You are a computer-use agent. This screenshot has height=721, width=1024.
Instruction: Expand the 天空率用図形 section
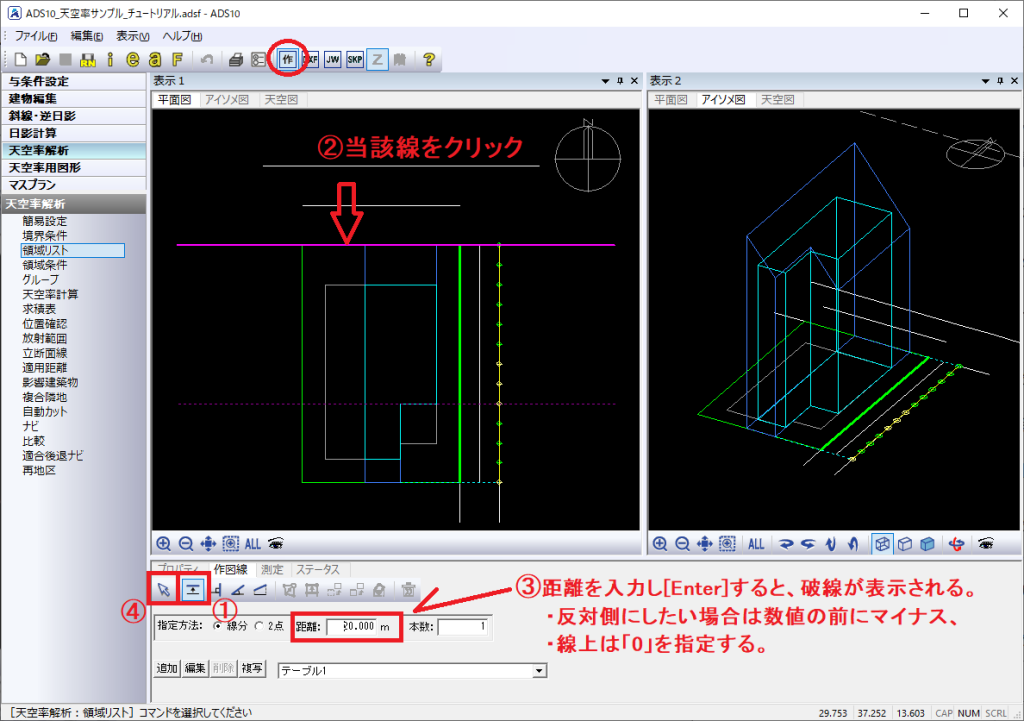point(73,168)
